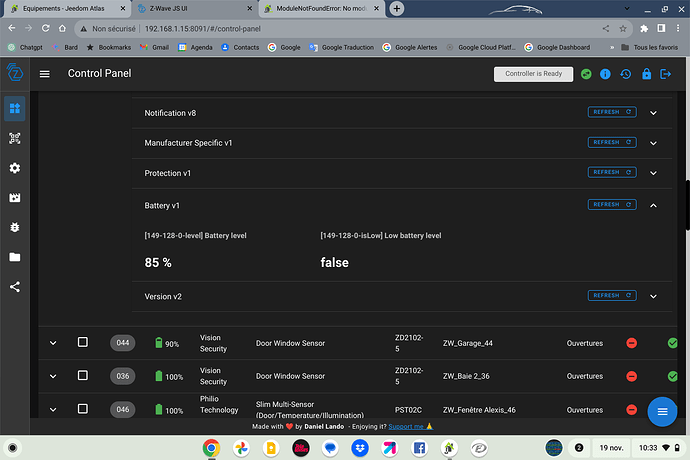This screenshot has height=460, width=690.
Task: Open new browser tab
Action: [x=396, y=8]
